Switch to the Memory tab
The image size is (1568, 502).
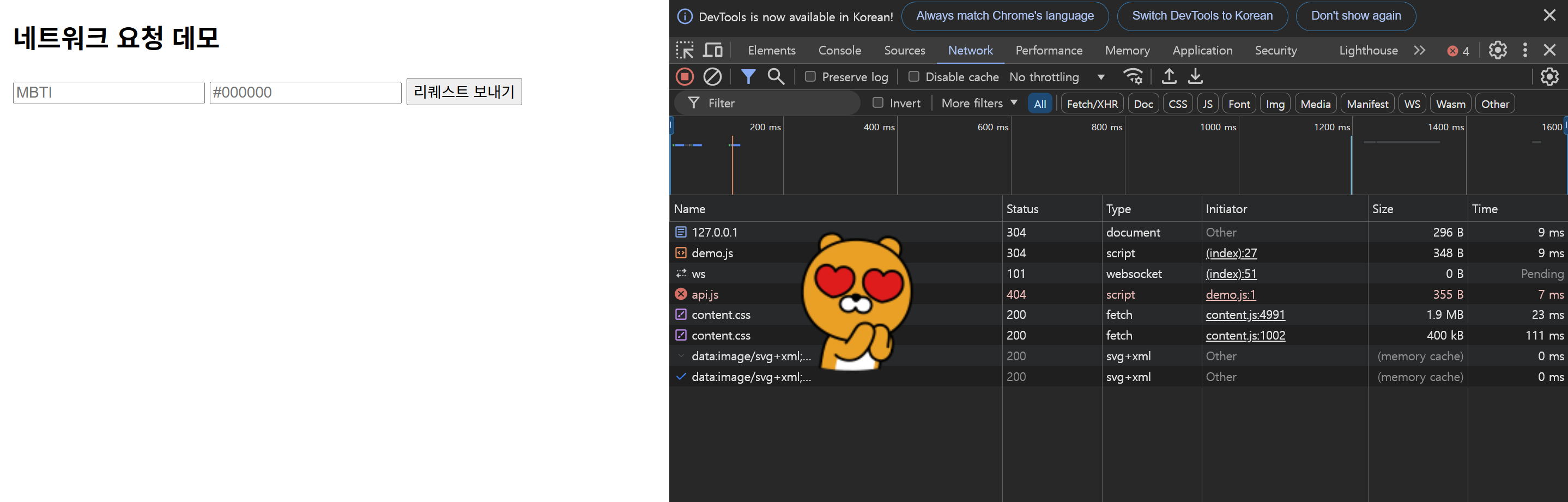(1127, 50)
